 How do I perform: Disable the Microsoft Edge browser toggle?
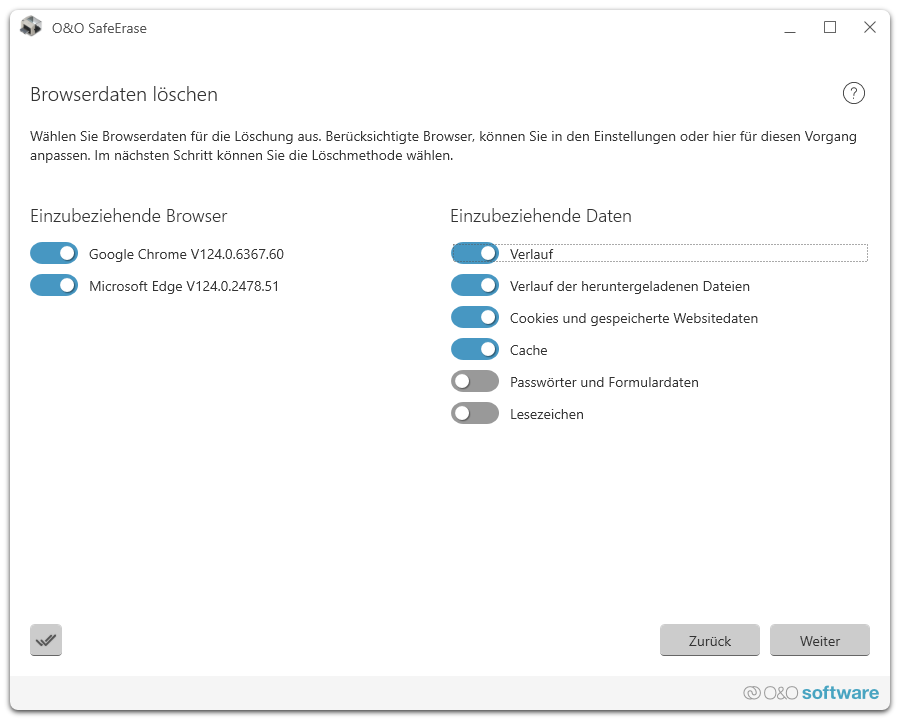coord(54,285)
